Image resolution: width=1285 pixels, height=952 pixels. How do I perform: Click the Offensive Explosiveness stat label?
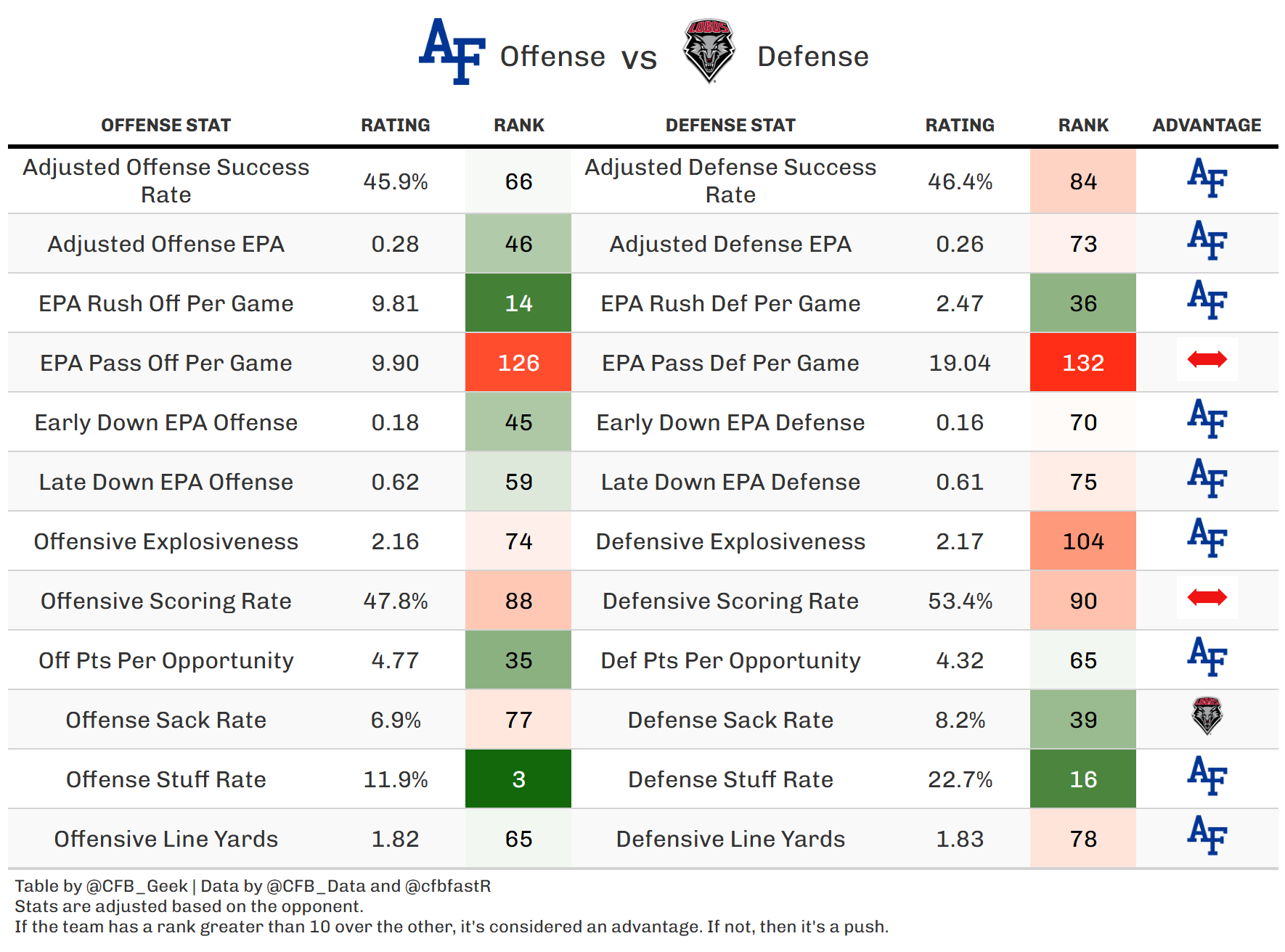pyautogui.click(x=166, y=541)
